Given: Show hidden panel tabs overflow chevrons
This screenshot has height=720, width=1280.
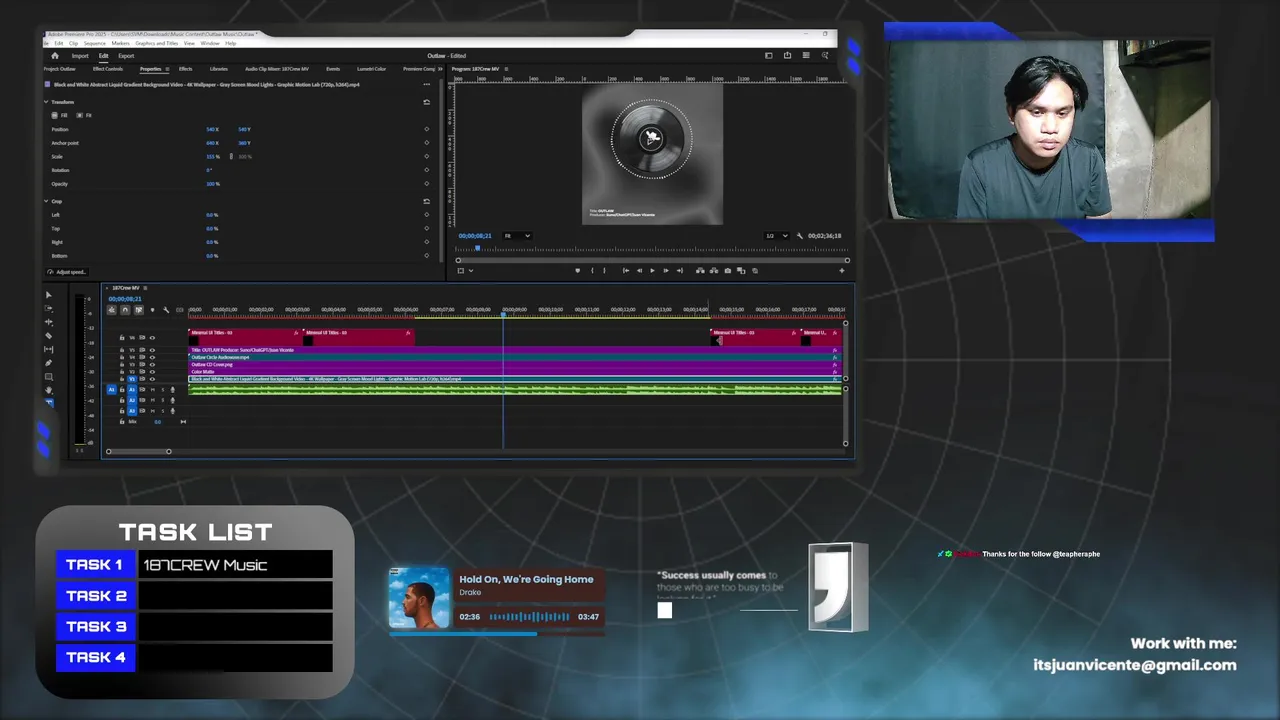Looking at the screenshot, I should (x=442, y=69).
